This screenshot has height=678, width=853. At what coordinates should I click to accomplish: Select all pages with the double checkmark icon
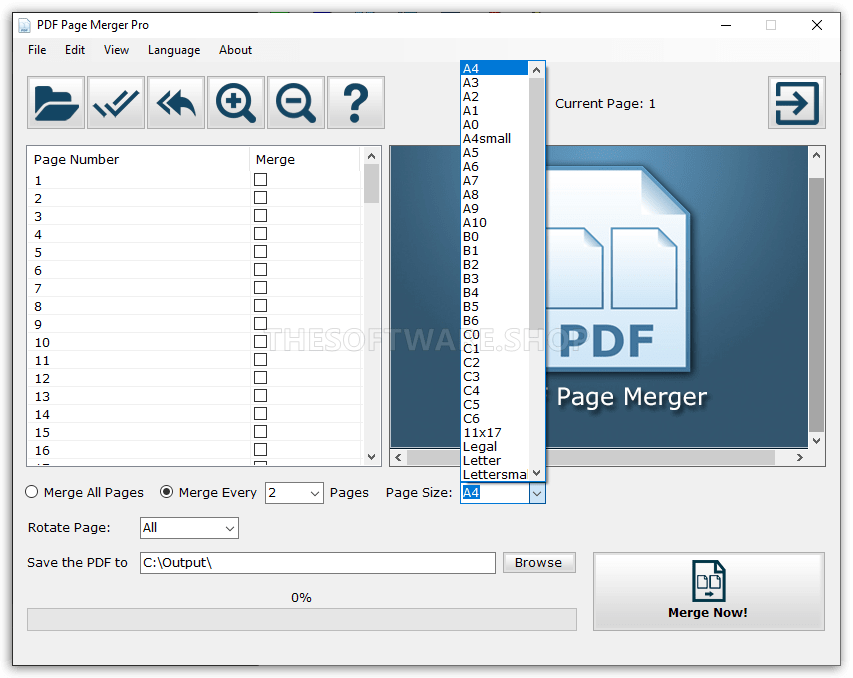point(115,102)
